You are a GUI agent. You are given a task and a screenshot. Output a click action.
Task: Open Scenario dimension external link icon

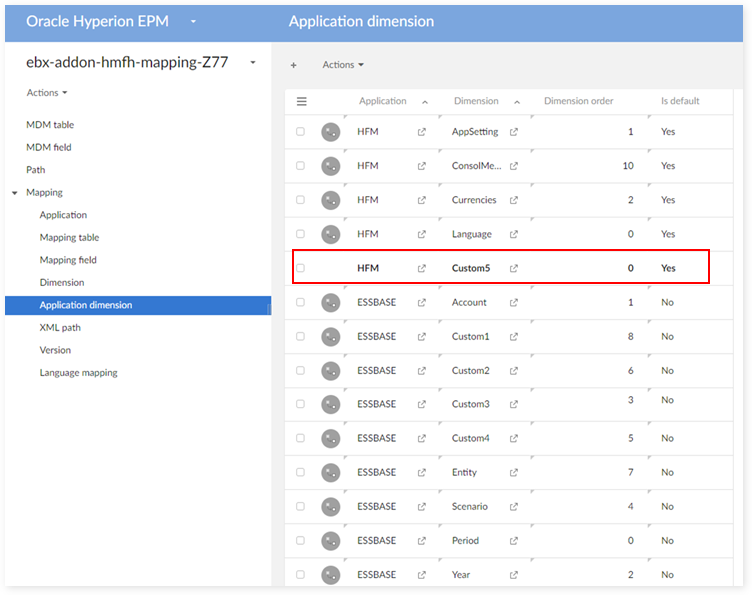pyautogui.click(x=514, y=506)
